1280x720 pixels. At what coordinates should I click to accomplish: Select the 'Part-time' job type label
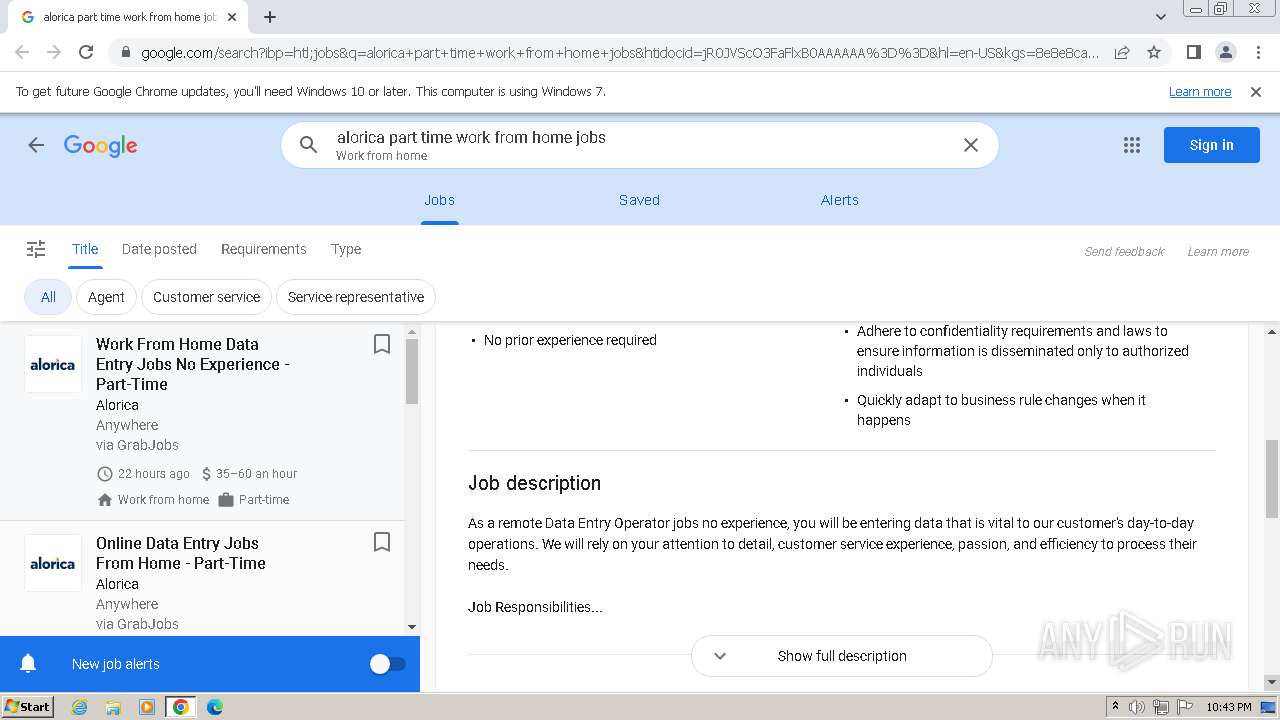(x=264, y=500)
